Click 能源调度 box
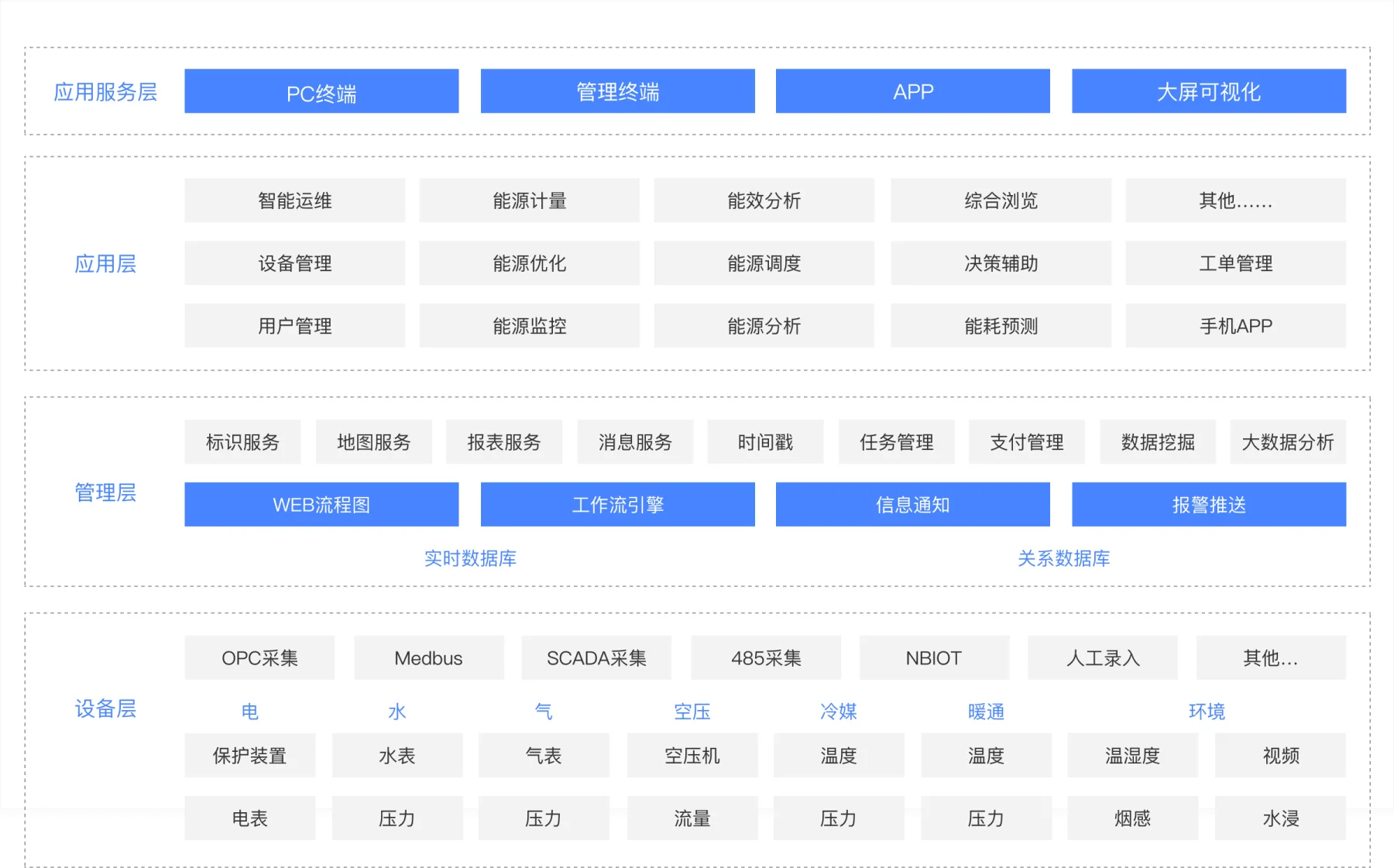This screenshot has width=1394, height=868. point(764,263)
